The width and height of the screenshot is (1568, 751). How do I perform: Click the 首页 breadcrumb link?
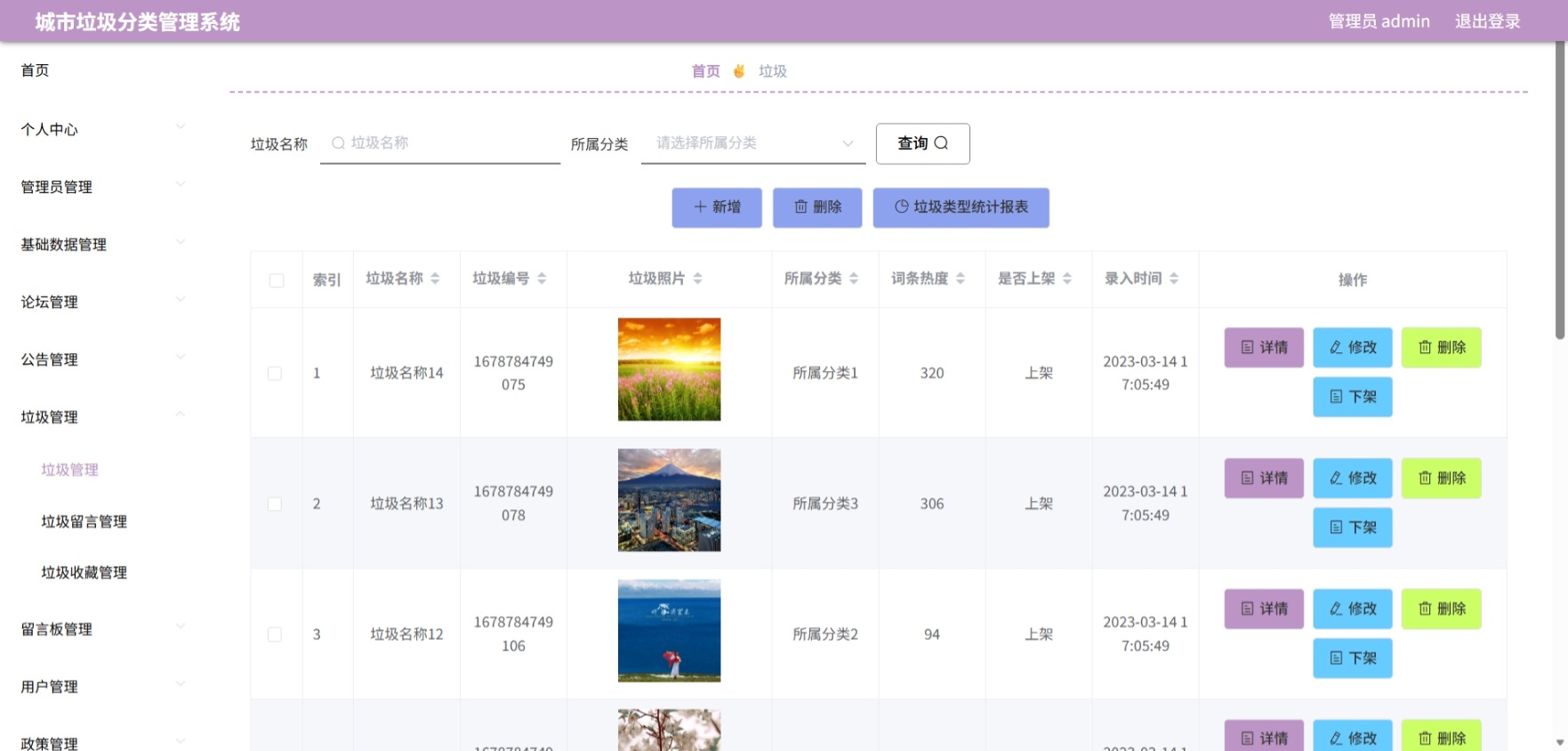706,71
